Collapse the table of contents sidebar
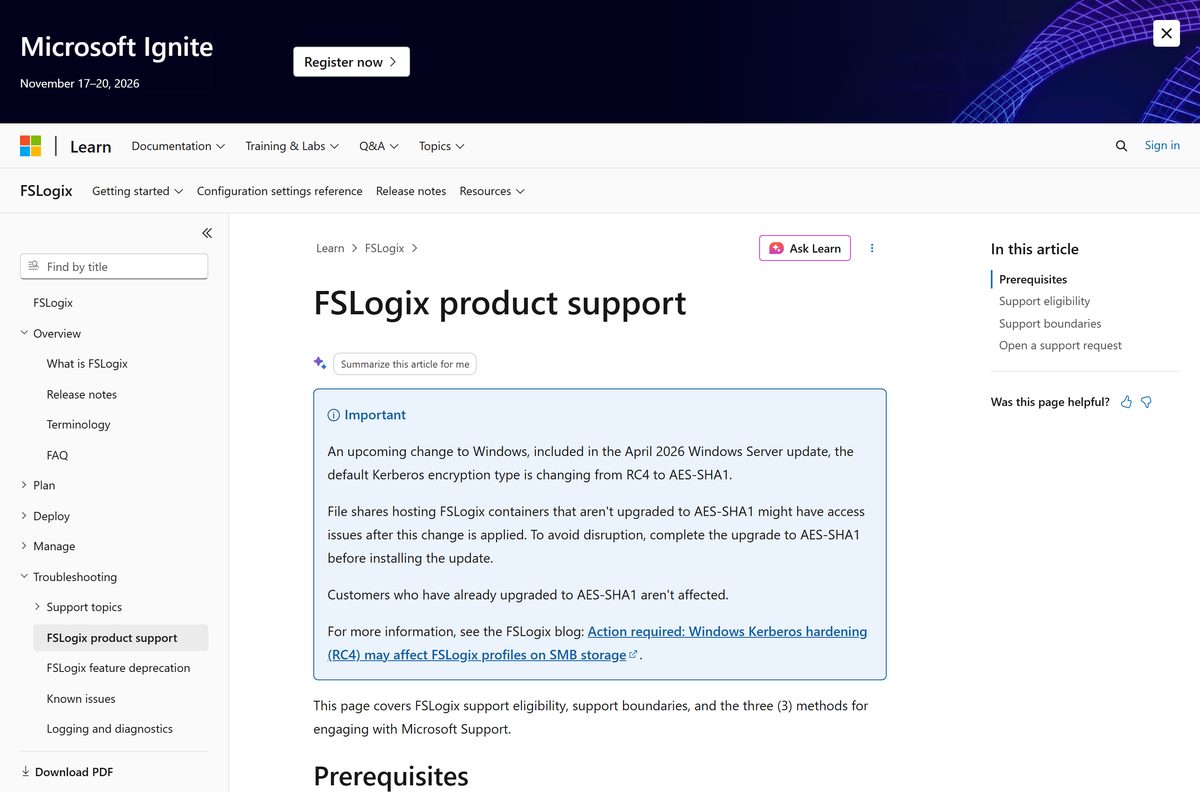This screenshot has height=792, width=1200. point(207,233)
